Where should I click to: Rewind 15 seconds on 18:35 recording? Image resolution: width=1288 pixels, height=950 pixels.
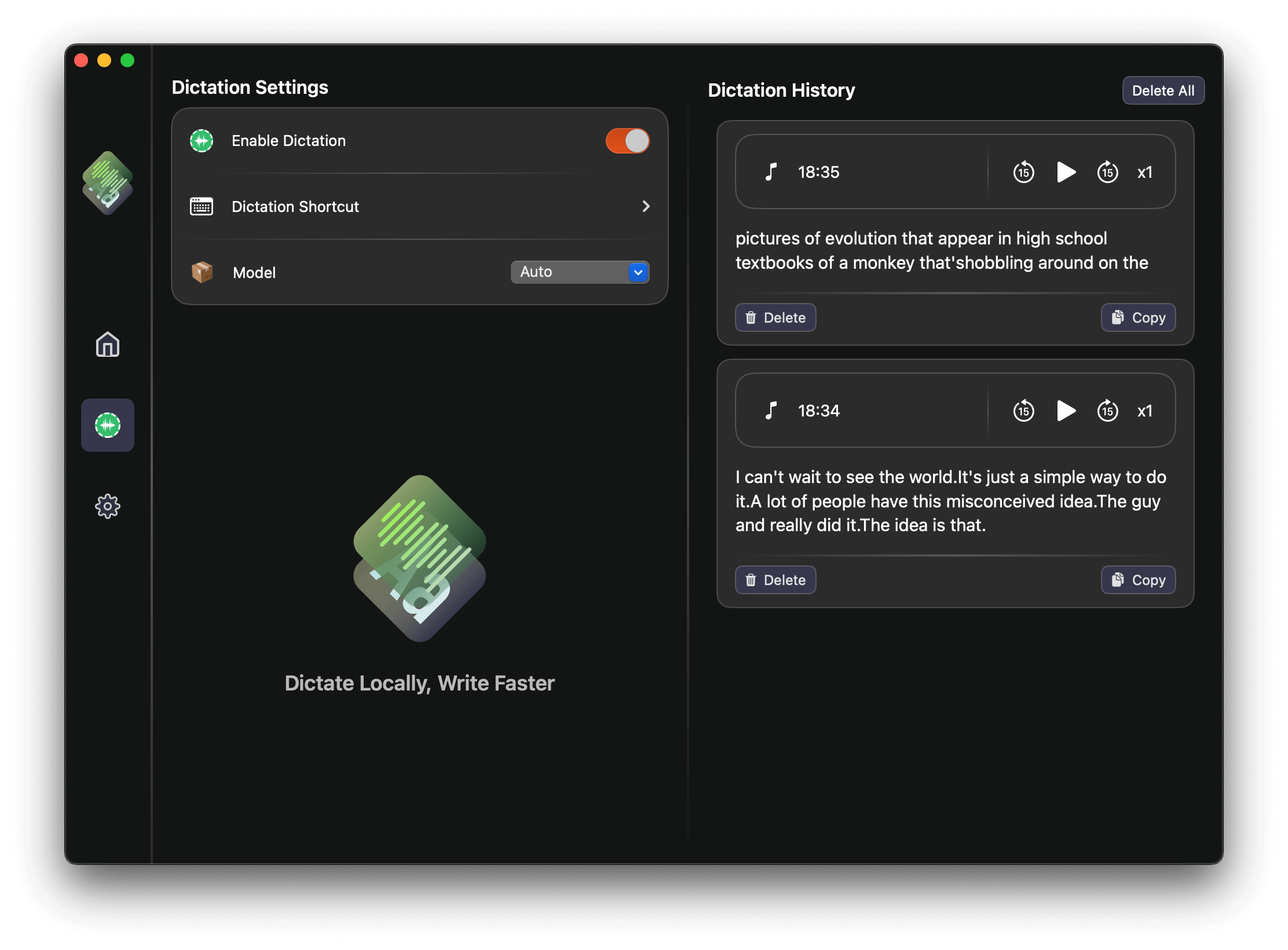[1023, 172]
